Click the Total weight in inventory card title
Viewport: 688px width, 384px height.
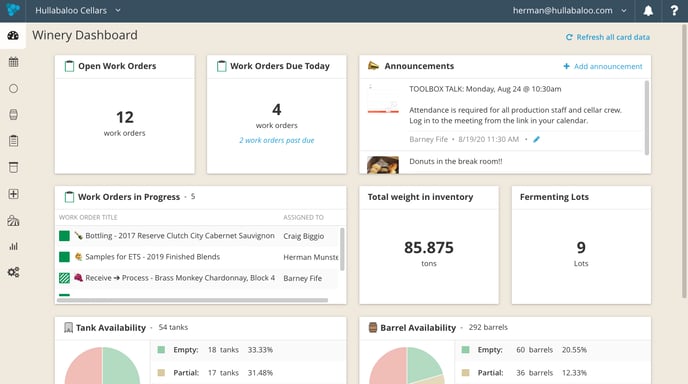pyautogui.click(x=420, y=197)
